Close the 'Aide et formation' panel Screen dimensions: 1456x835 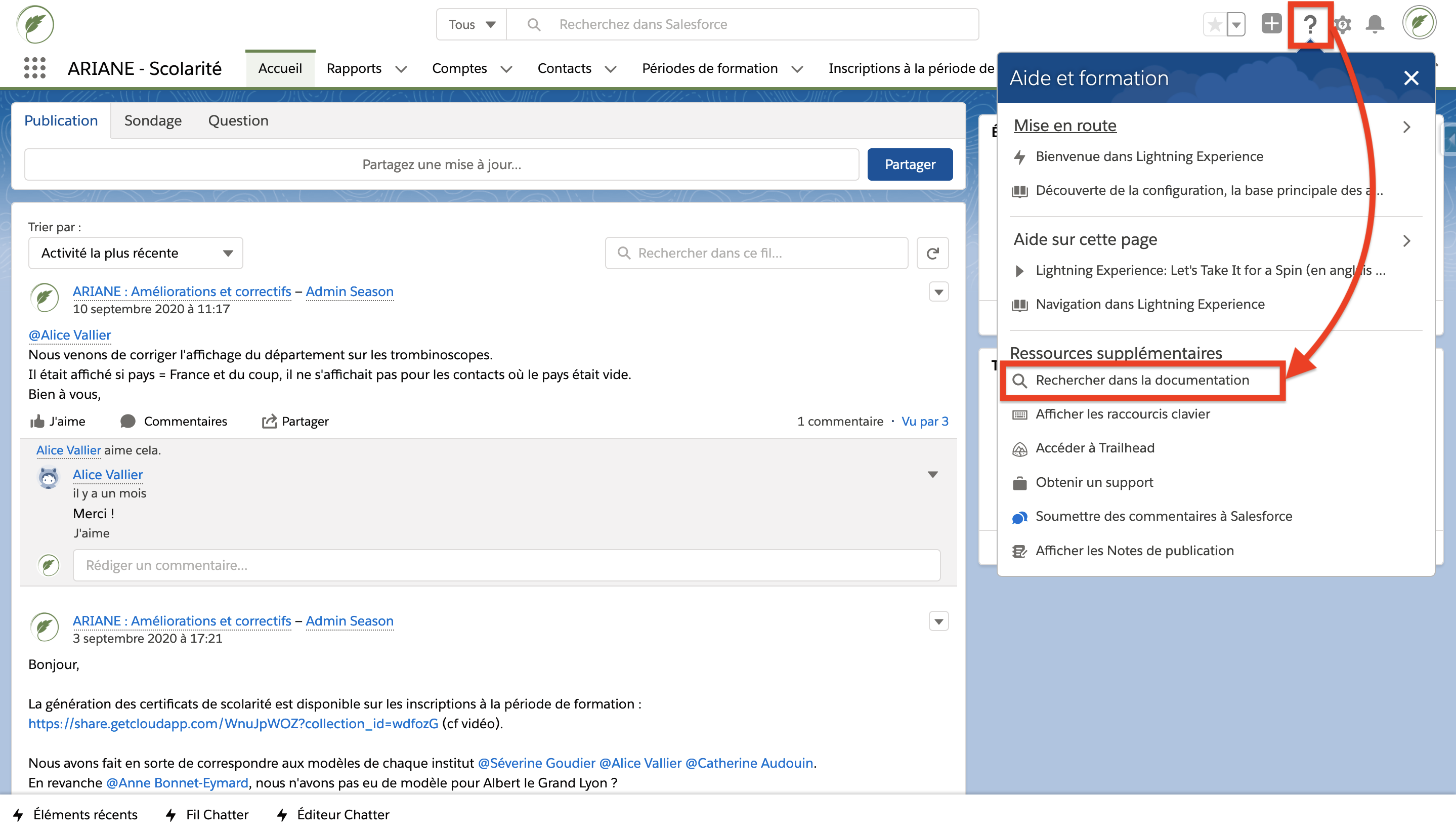(1410, 78)
